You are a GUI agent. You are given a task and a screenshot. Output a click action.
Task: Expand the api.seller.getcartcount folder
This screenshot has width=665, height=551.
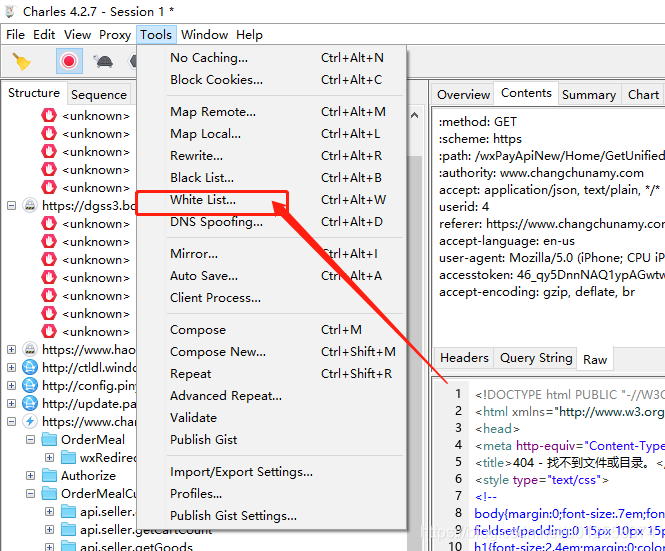pos(50,529)
